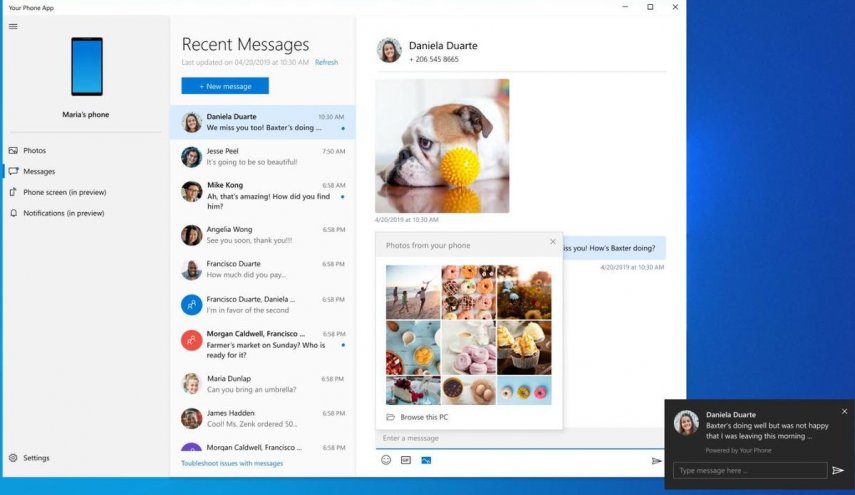This screenshot has width=855, height=495.
Task: Send the notification reply arrow
Action: point(838,470)
